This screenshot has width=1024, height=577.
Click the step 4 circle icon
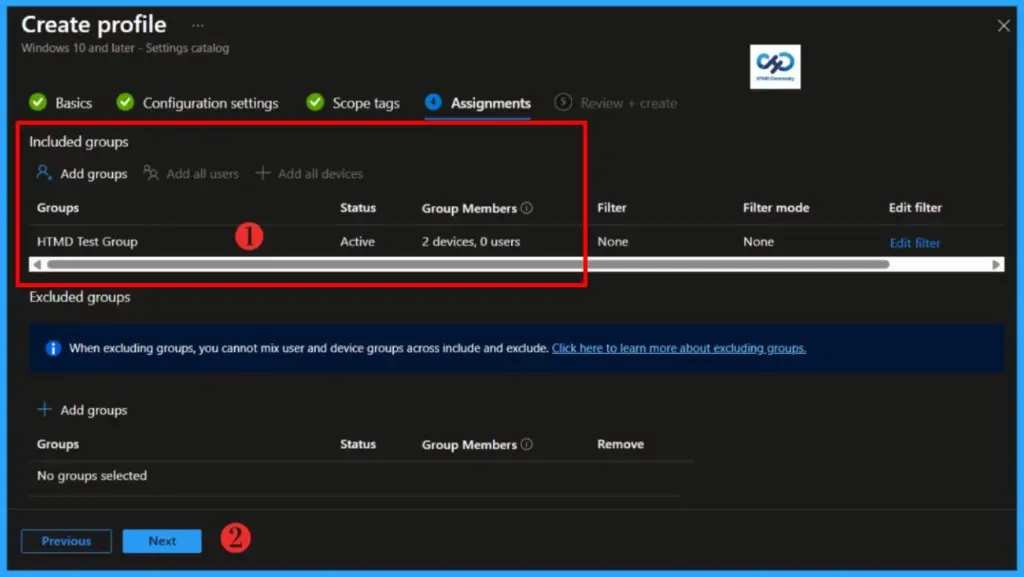[433, 102]
